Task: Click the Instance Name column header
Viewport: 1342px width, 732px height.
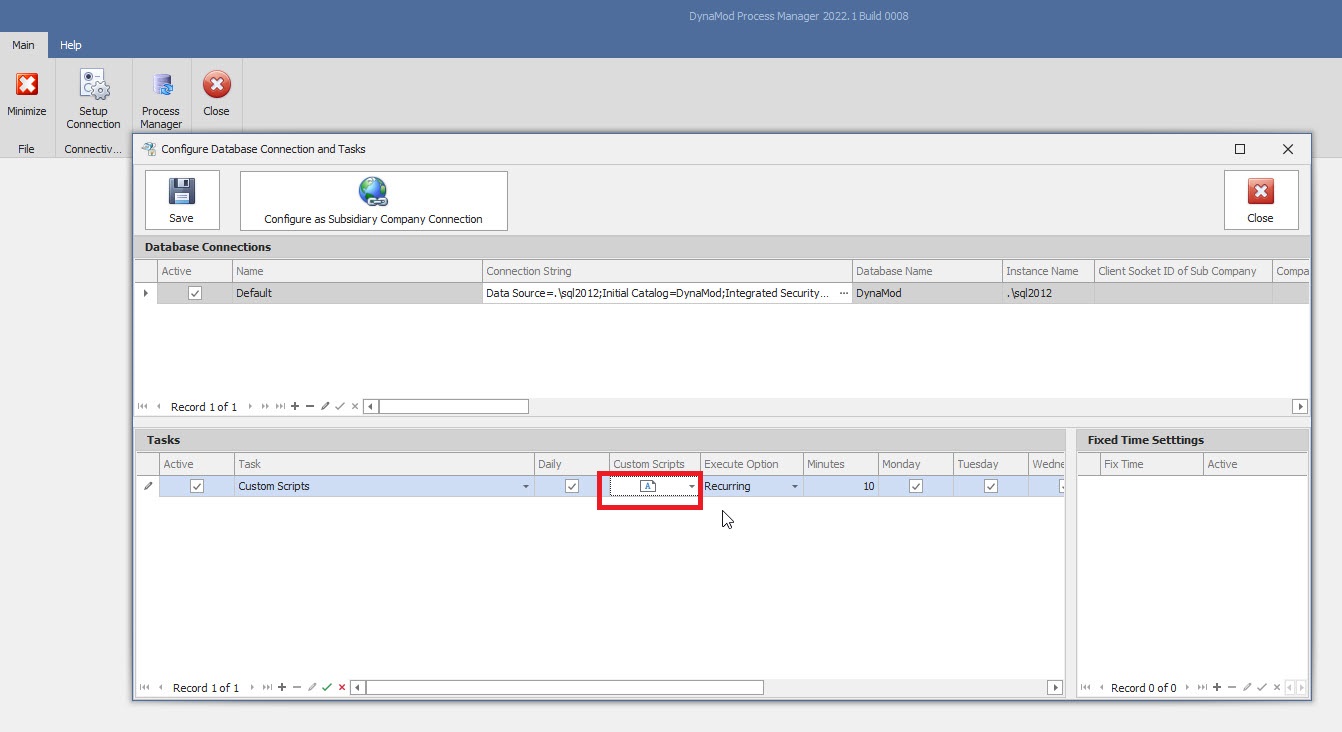Action: 1048,271
